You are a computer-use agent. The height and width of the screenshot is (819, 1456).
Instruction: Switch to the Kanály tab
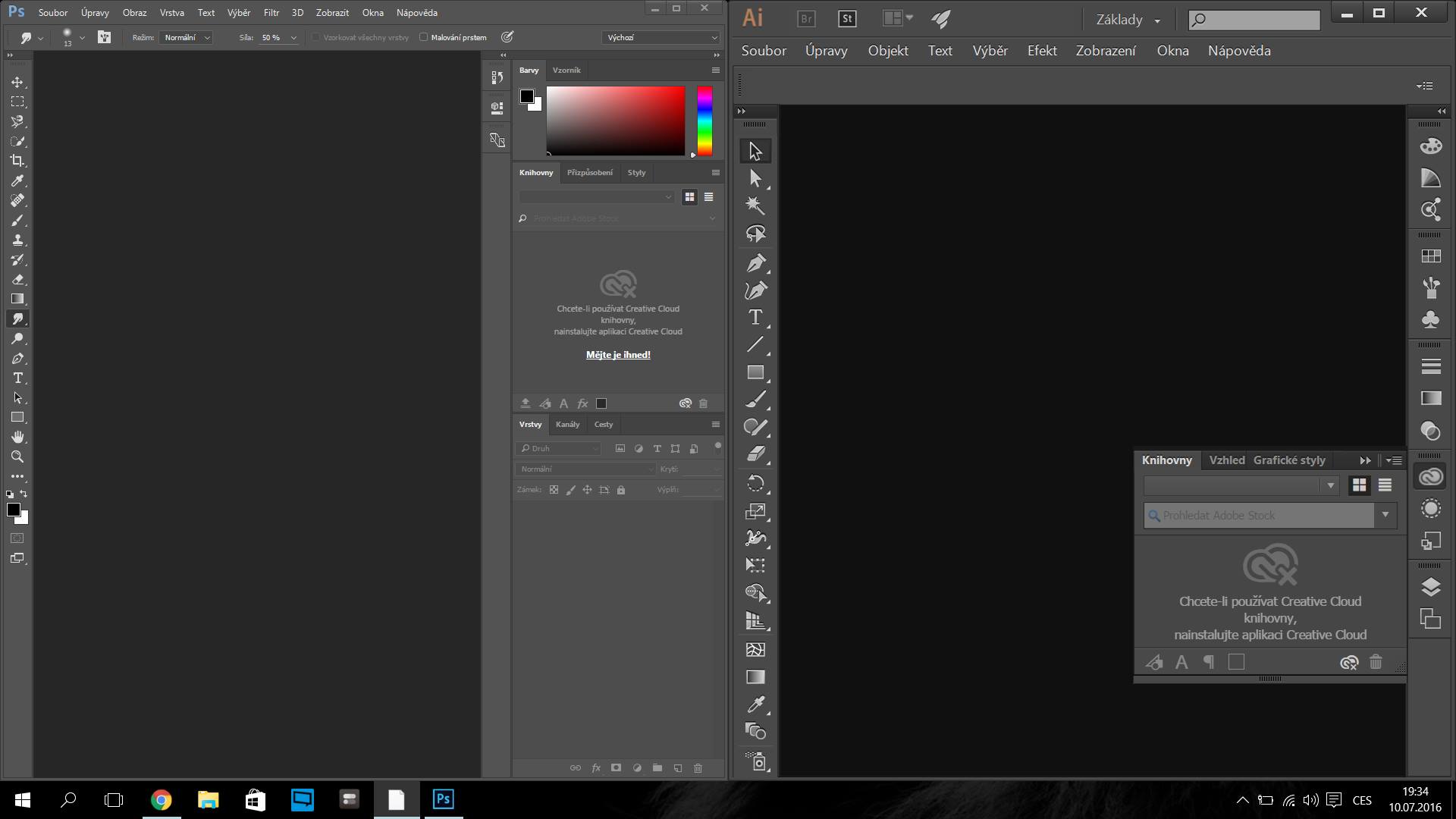(567, 425)
